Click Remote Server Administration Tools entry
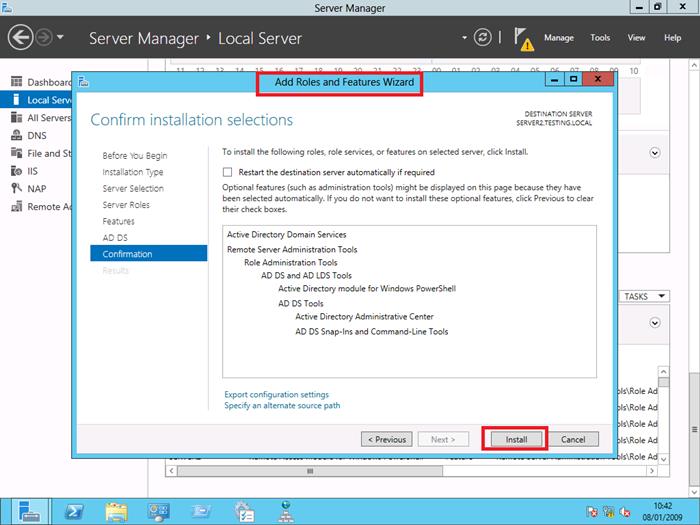 click(292, 250)
